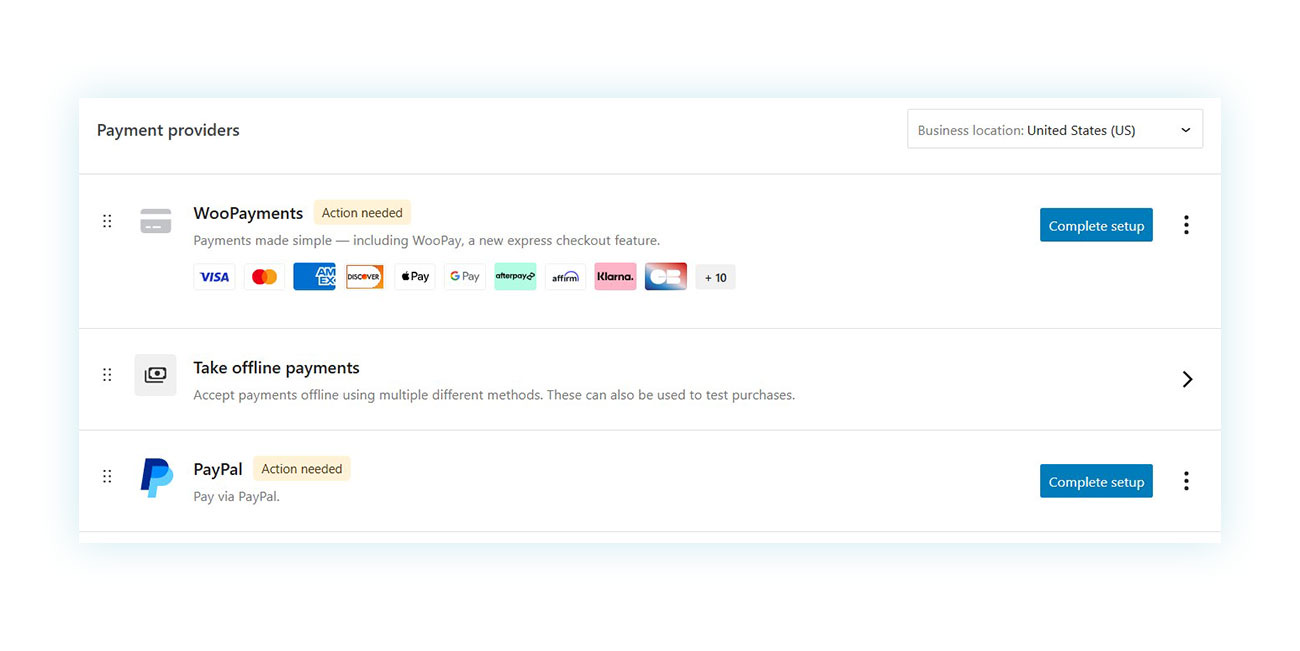Click the Take offline payments drag handle

click(107, 375)
